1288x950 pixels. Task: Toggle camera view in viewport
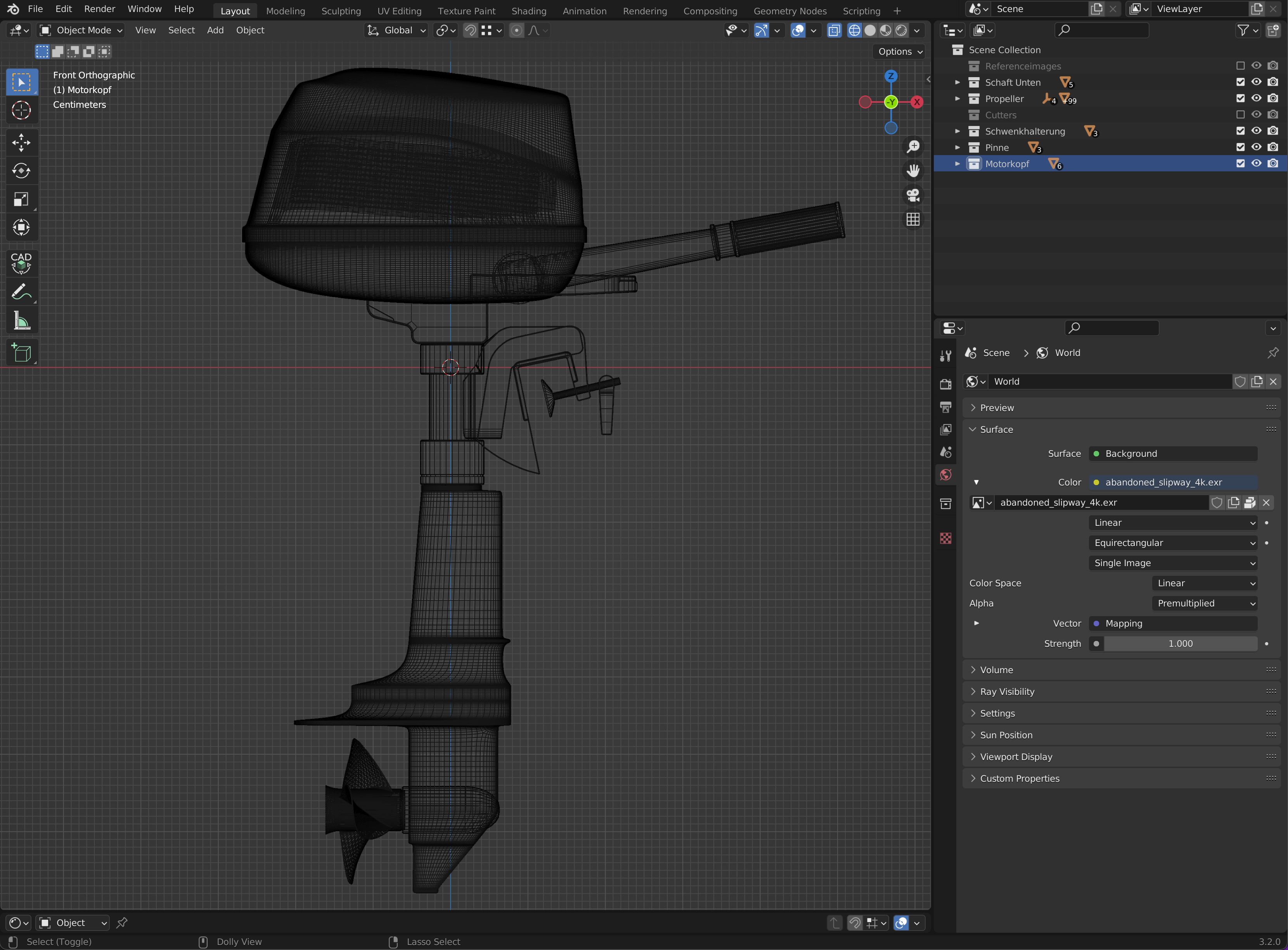pyautogui.click(x=913, y=195)
